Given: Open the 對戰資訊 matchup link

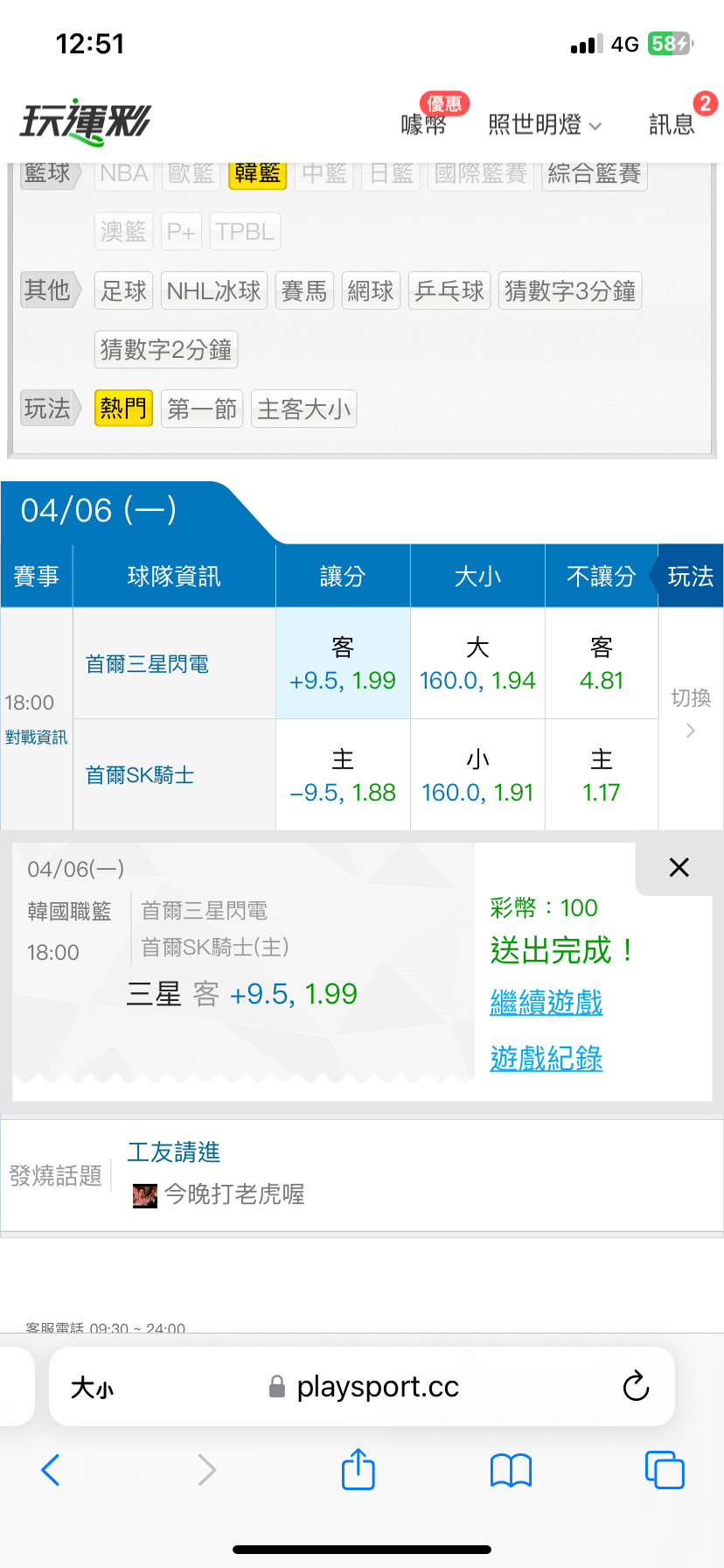Looking at the screenshot, I should point(36,738).
